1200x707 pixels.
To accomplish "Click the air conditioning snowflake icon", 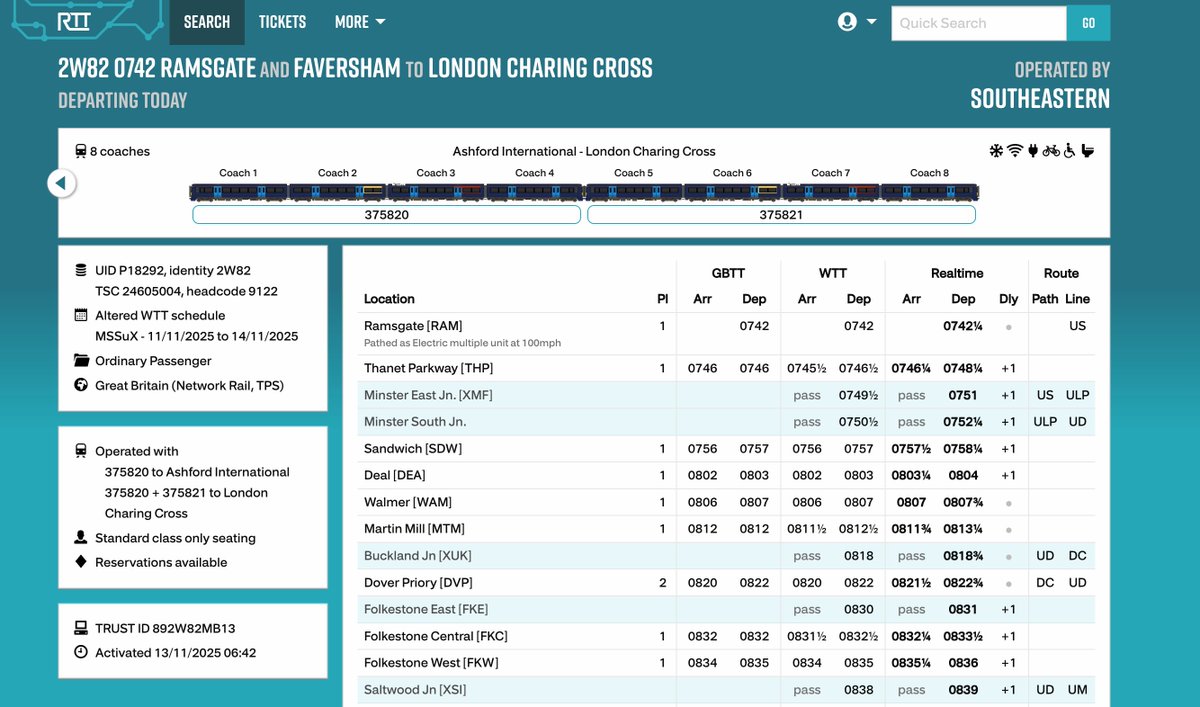I will (996, 151).
